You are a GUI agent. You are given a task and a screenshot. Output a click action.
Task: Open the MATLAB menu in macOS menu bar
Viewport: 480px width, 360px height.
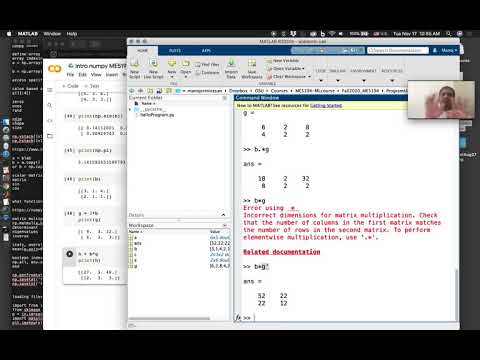coord(28,34)
